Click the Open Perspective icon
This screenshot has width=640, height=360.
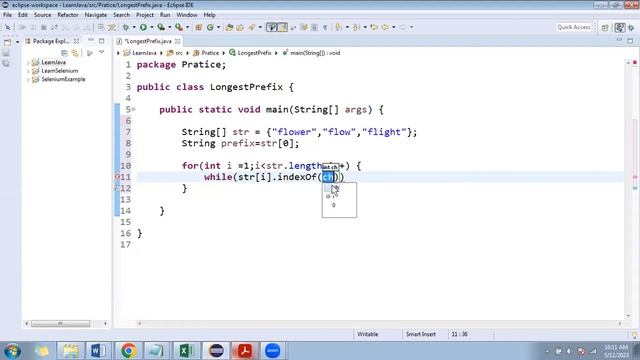tap(605, 27)
